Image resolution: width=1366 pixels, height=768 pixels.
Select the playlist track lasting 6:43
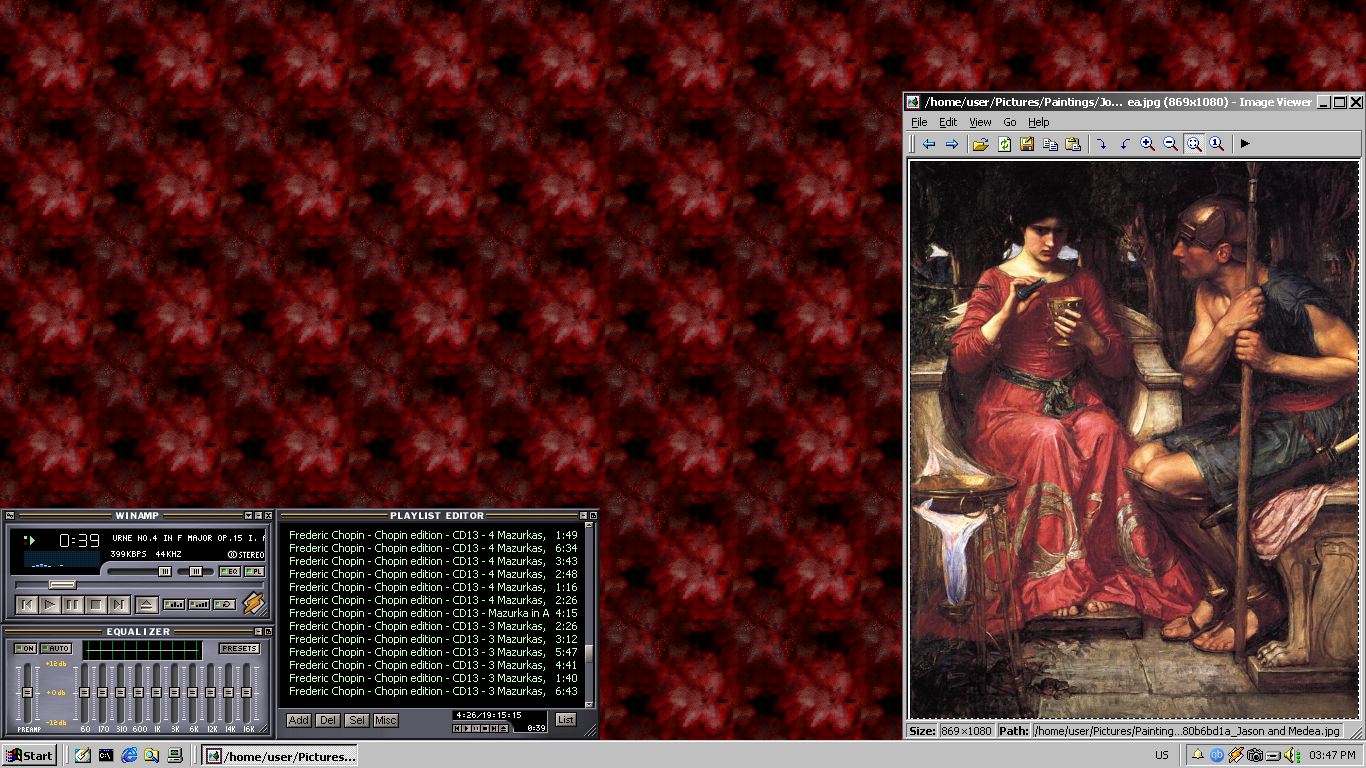433,691
